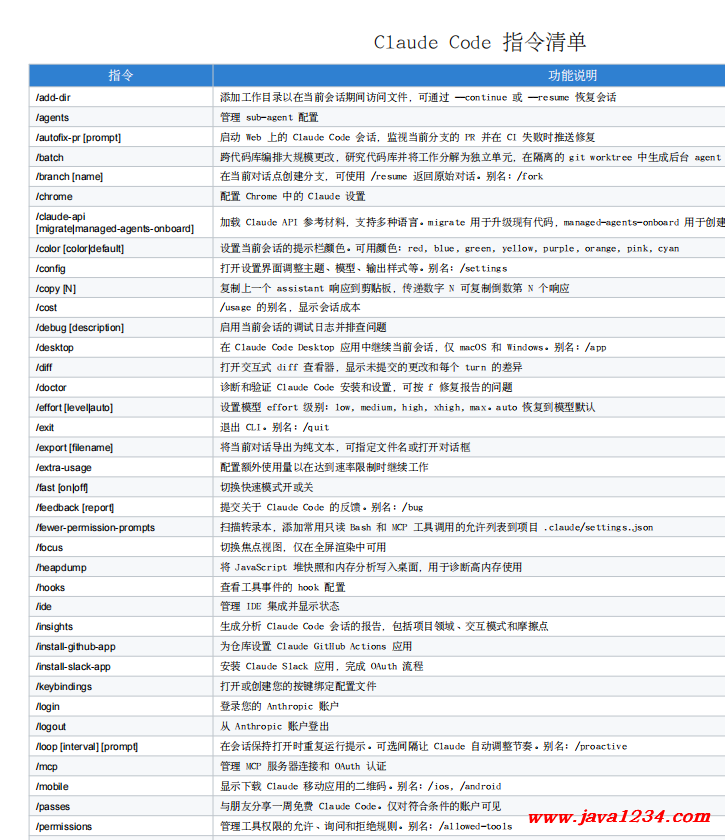This screenshot has height=840, width=725.
Task: Click the /install-slack-app command
Action: [x=73, y=667]
